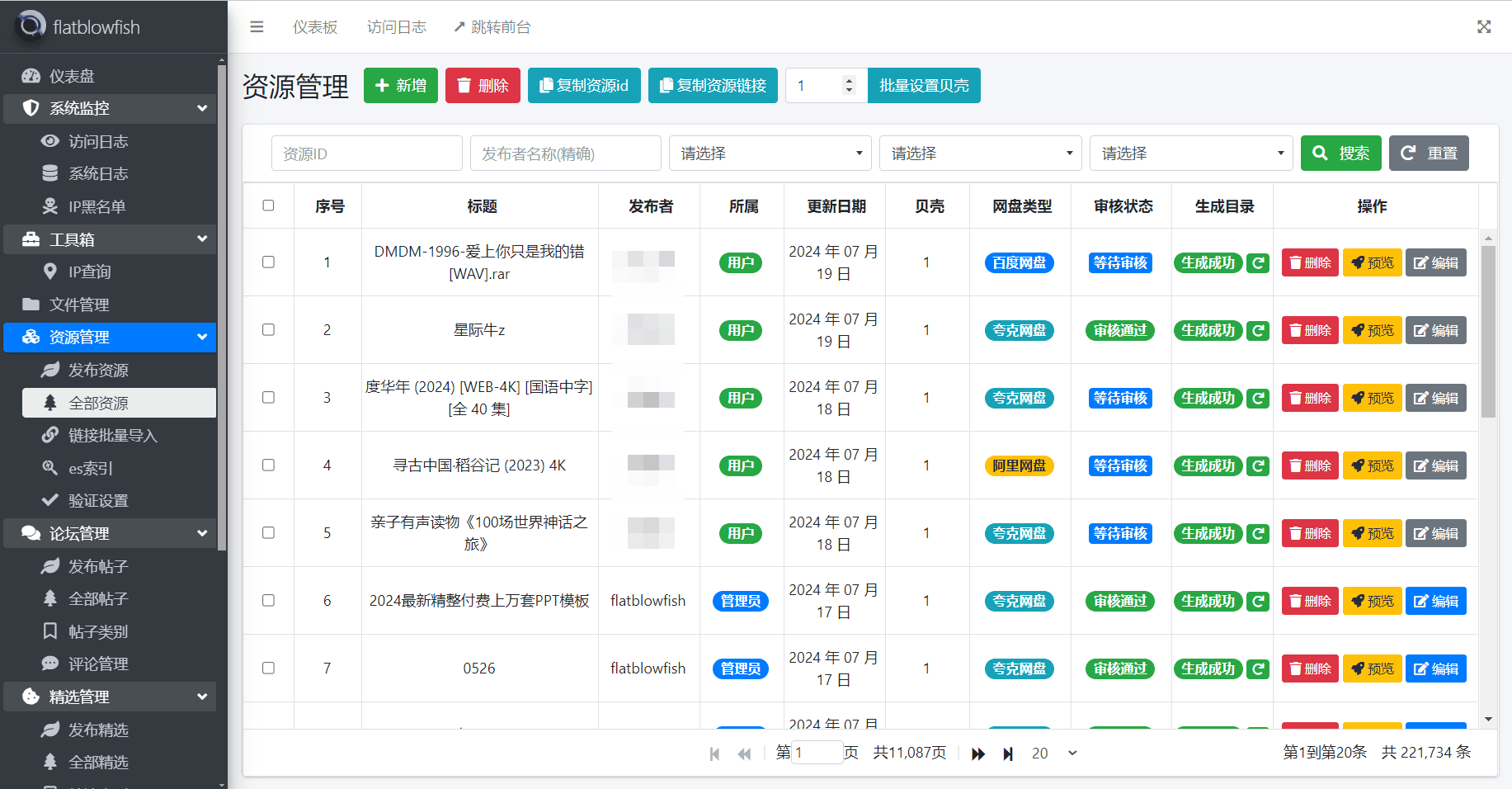Jump to the last page arrow
This screenshot has width=1512, height=789.
coord(1008,754)
